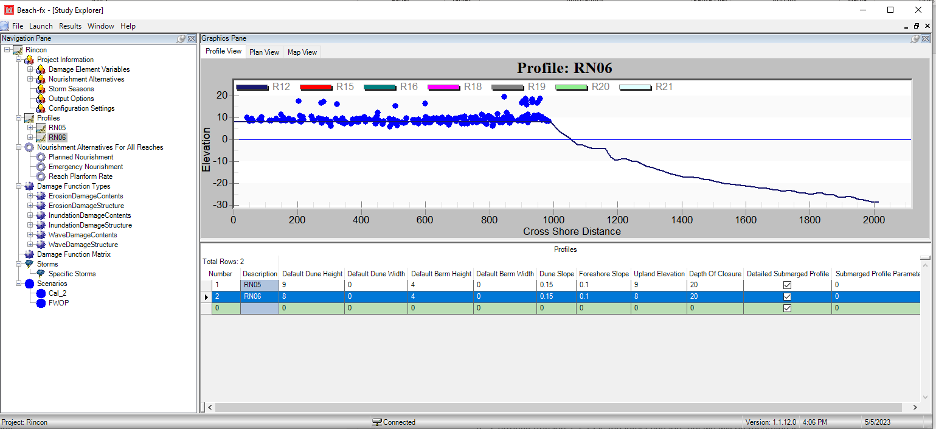Image resolution: width=936 pixels, height=430 pixels.
Task: Open the Launch menu
Action: [x=41, y=26]
